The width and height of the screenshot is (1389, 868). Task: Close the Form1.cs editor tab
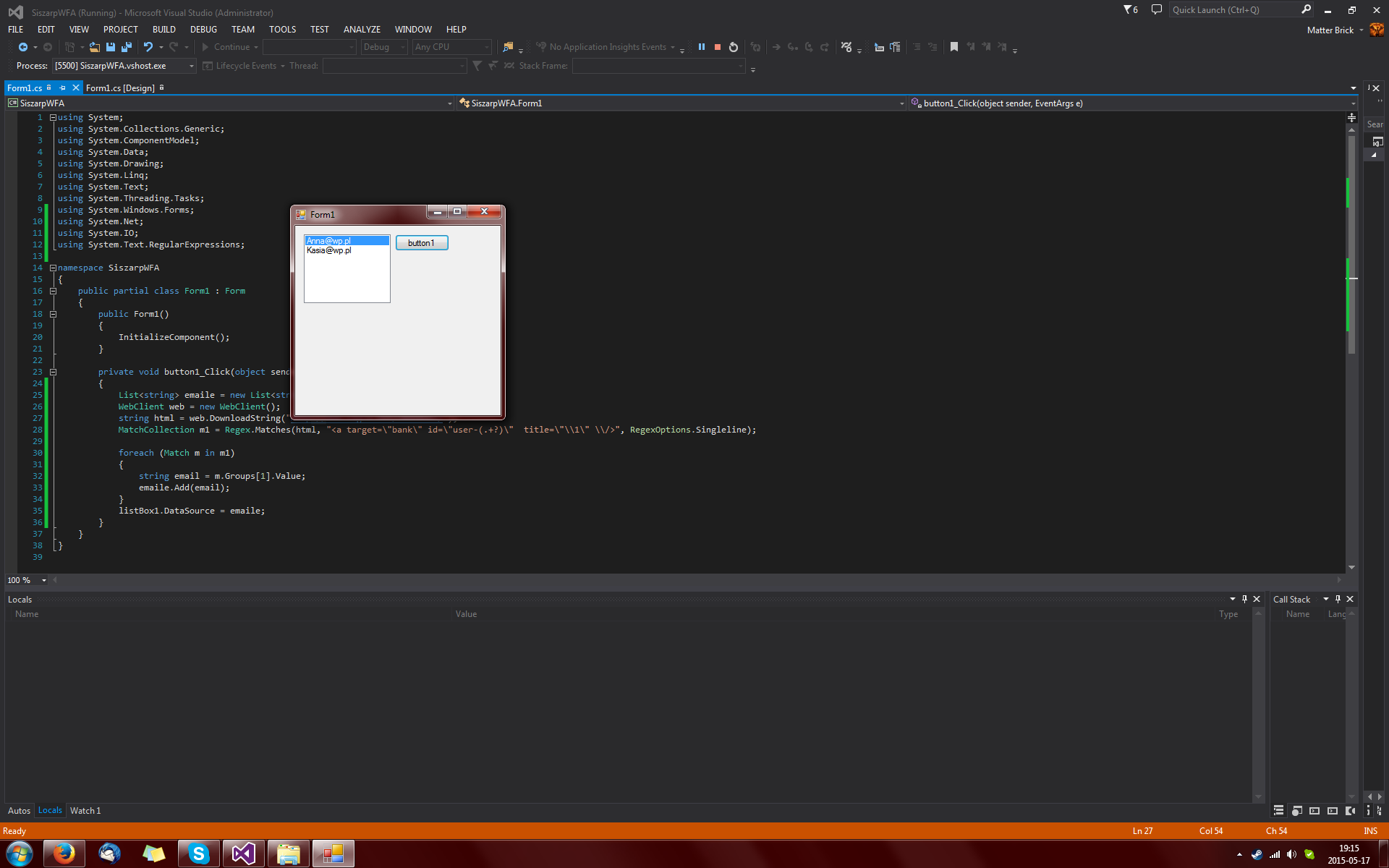(x=75, y=88)
